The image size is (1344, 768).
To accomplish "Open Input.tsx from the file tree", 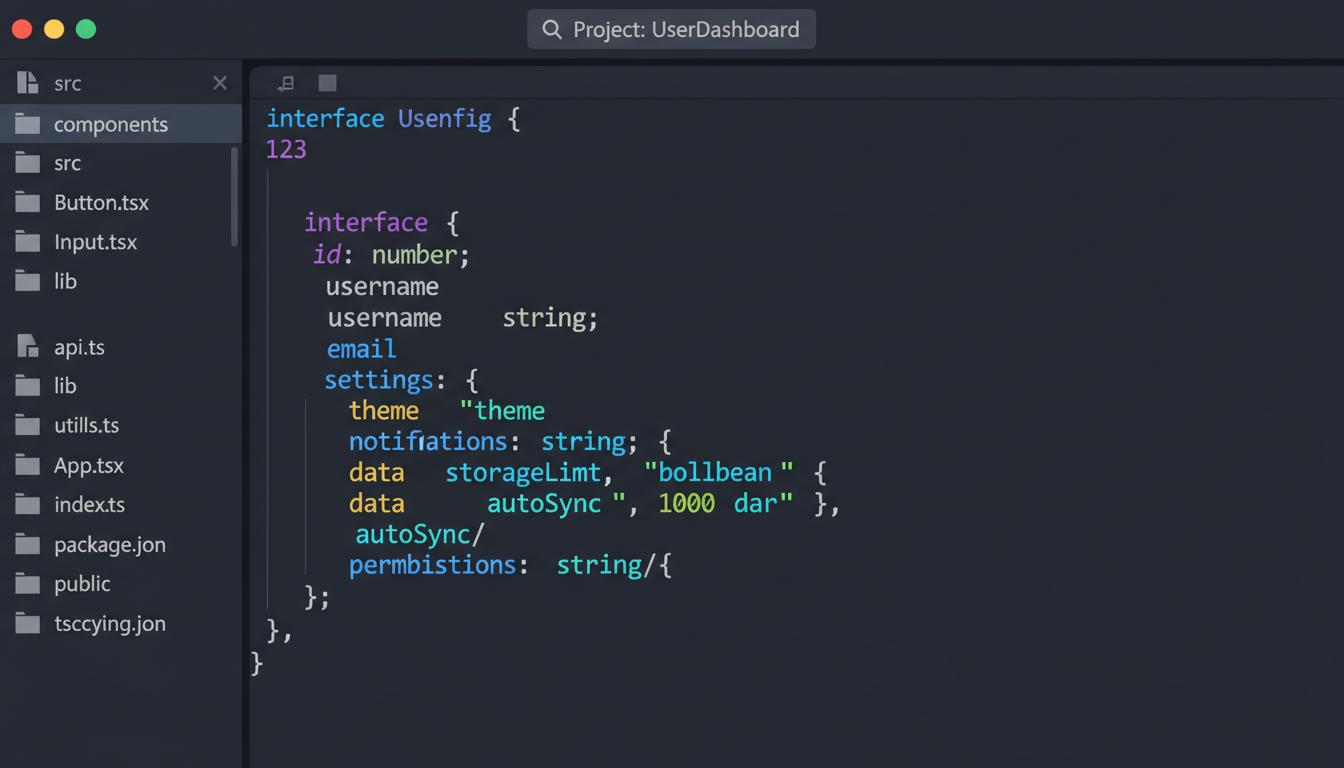I will point(95,242).
